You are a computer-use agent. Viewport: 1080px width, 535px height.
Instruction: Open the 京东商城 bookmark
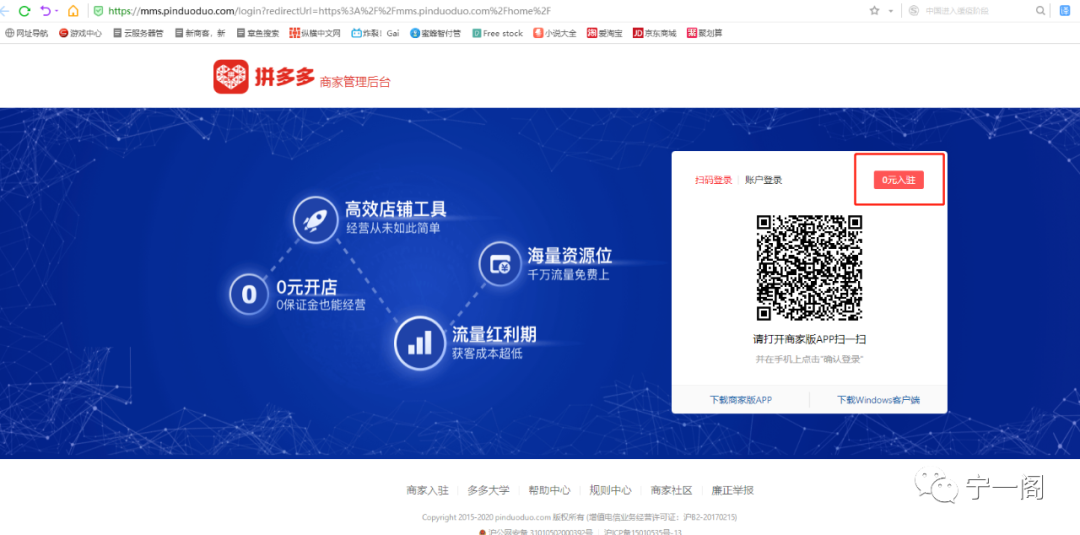[654, 33]
